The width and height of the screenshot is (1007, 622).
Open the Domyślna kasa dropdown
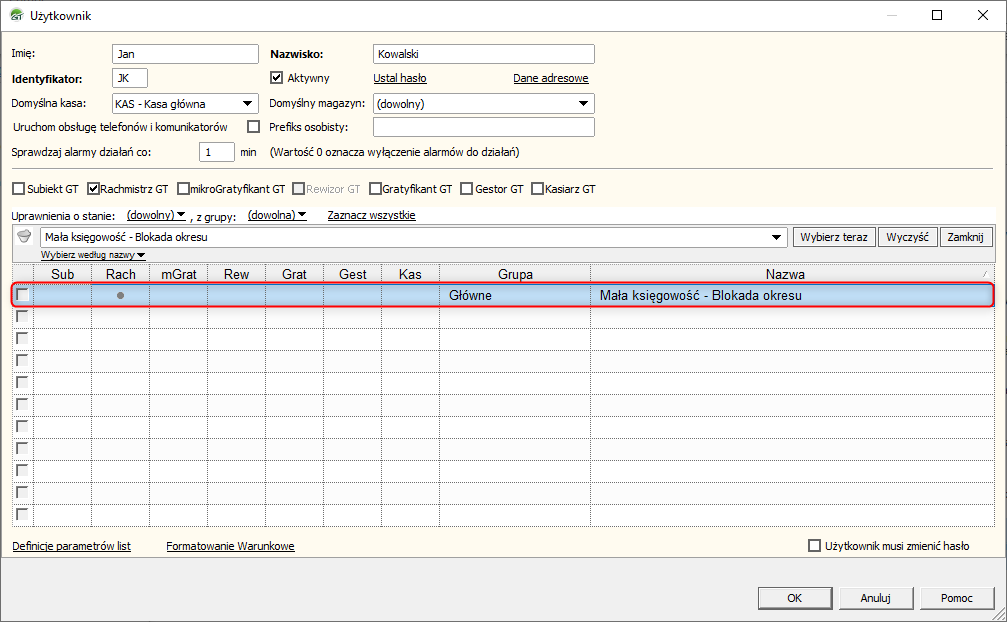(x=247, y=104)
